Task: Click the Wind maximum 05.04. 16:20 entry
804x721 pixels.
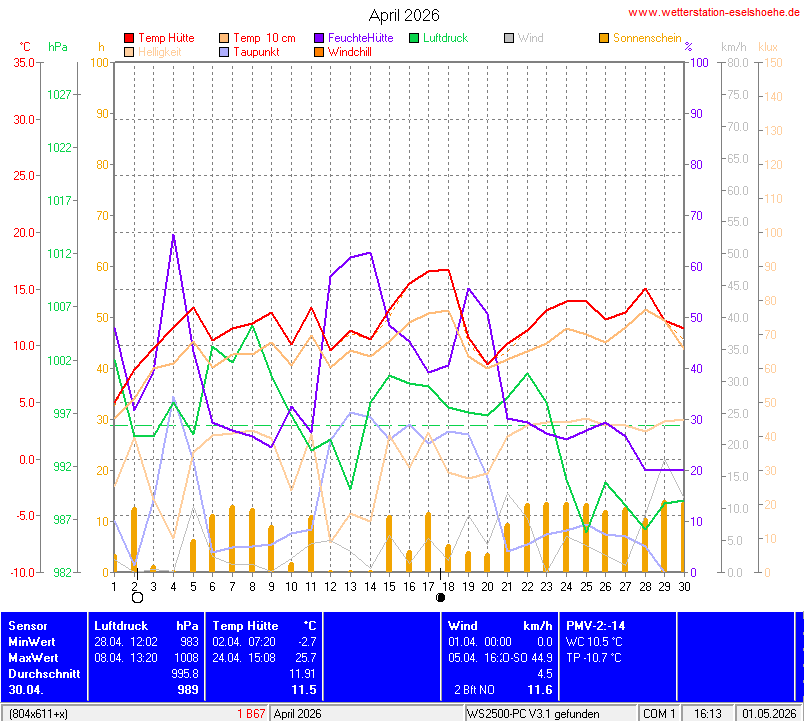Action: point(500,657)
